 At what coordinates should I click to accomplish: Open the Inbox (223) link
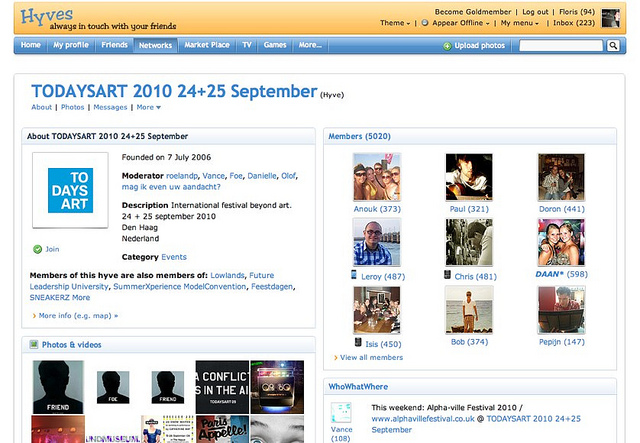coord(573,23)
